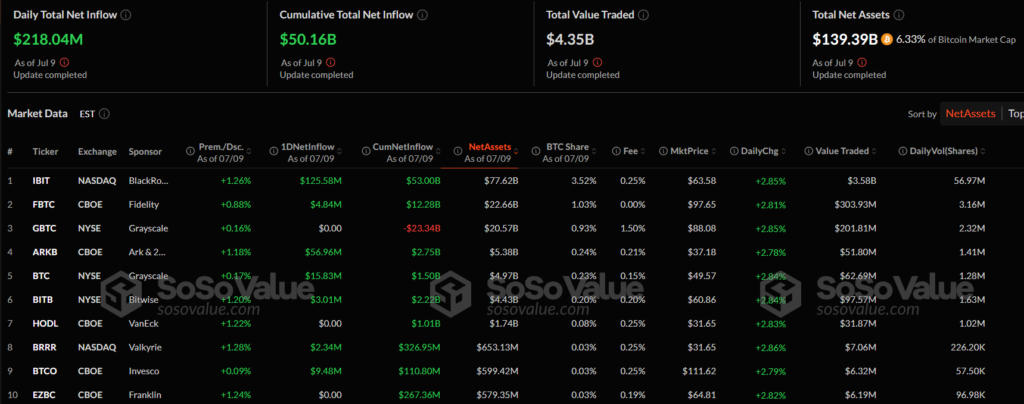Image resolution: width=1024 pixels, height=404 pixels.
Task: Sort table by NetAssets column header
Action: tap(489, 147)
